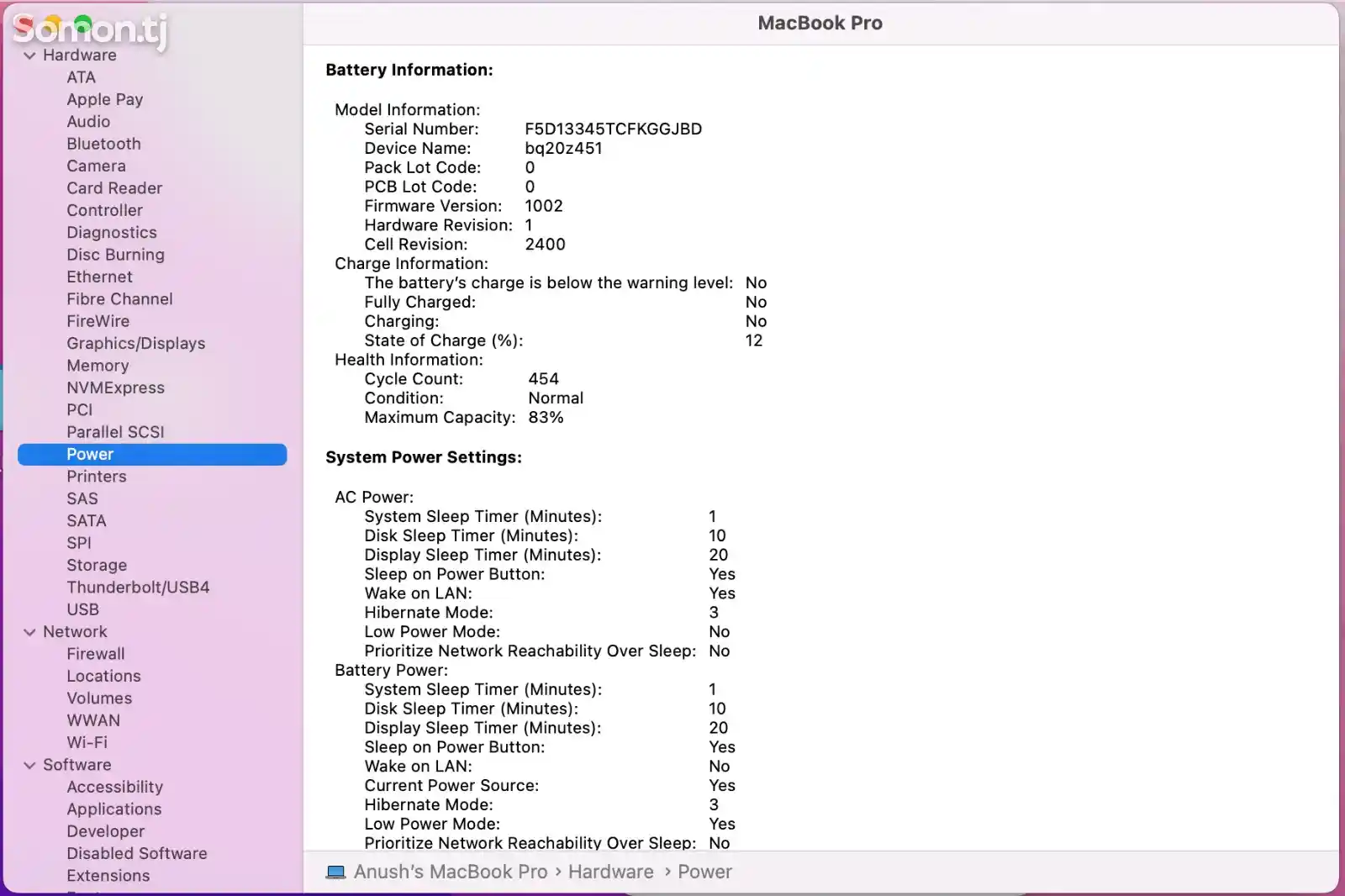1345x896 pixels.
Task: Open Locations under Network
Action: click(x=103, y=677)
